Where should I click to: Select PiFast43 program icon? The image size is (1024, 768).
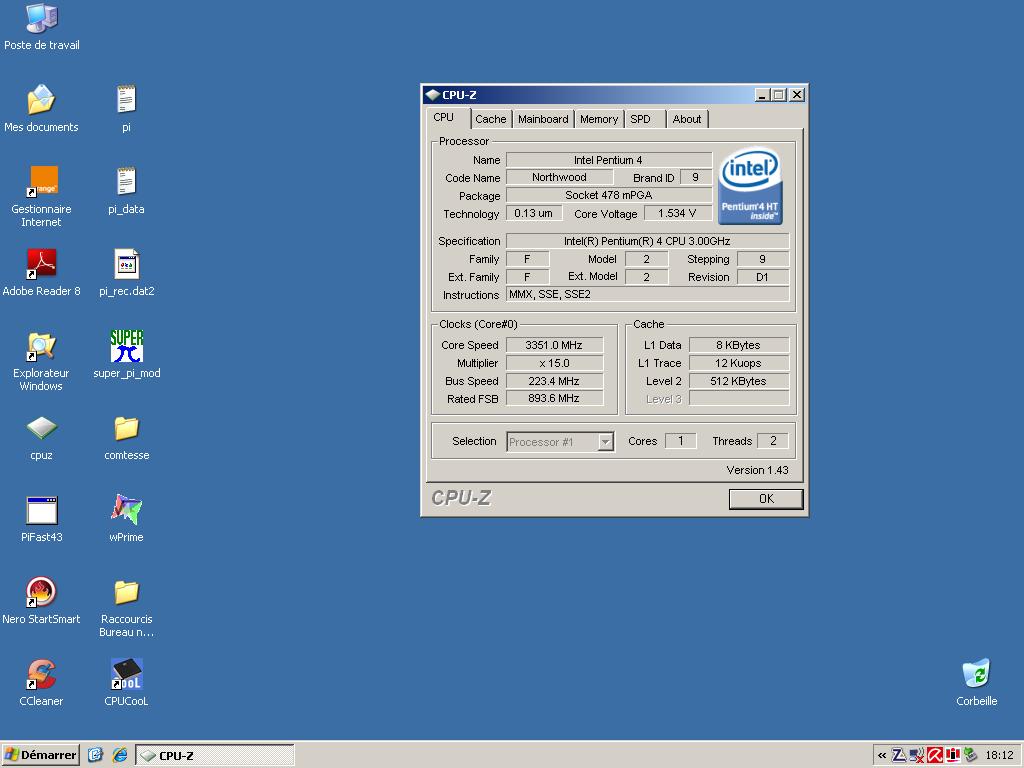[x=41, y=510]
